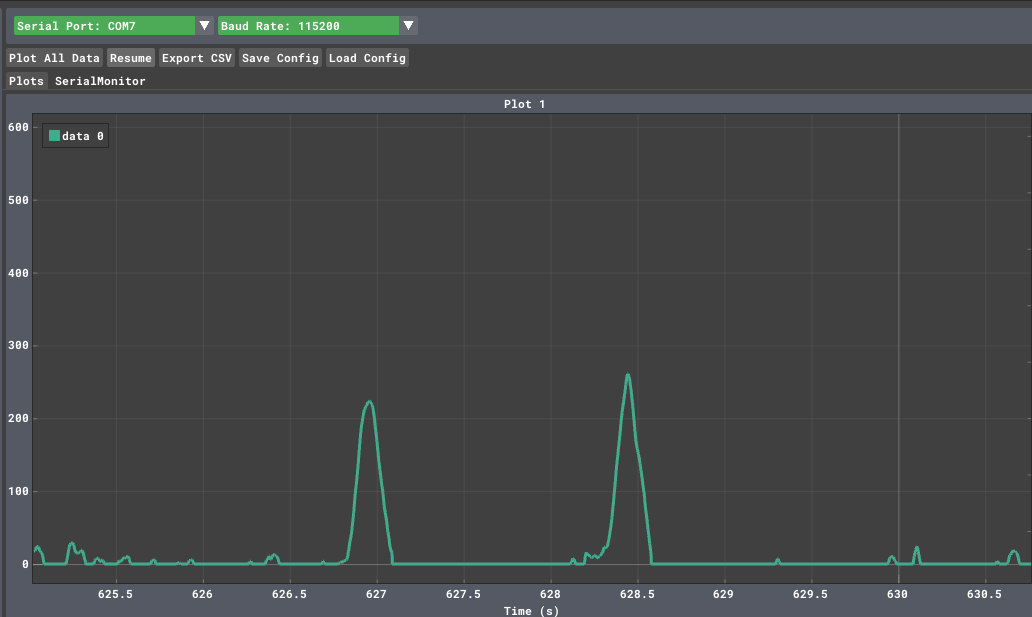Load a saved config
This screenshot has height=617, width=1032.
click(x=367, y=58)
